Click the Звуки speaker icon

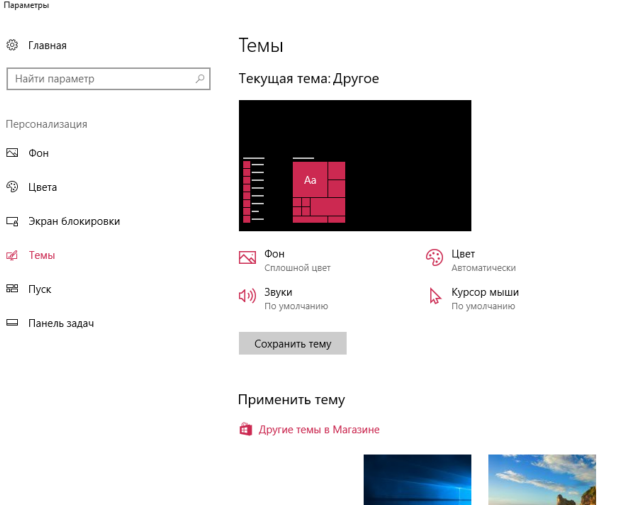247,295
